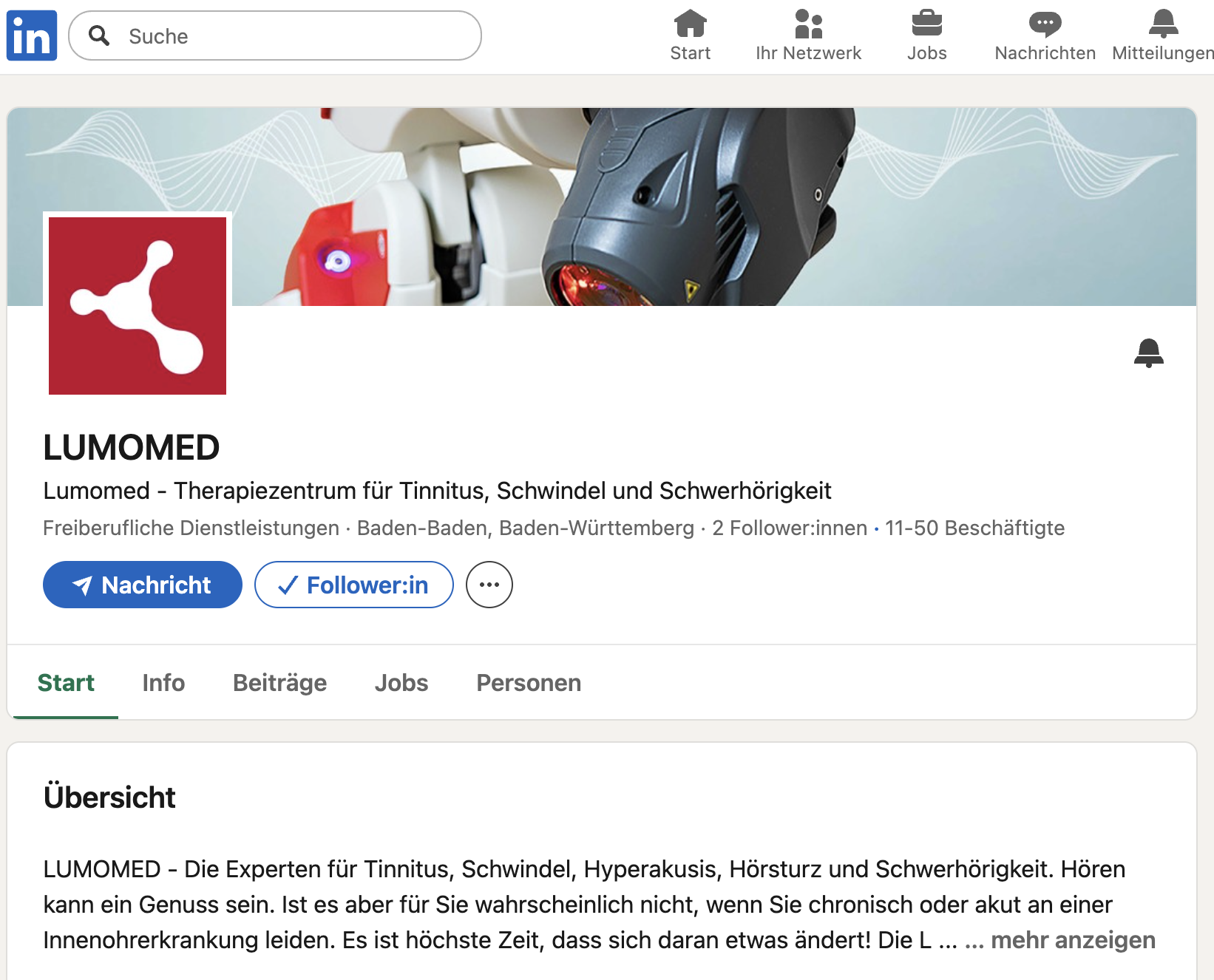Switch to the Info tab
The image size is (1214, 980).
pyautogui.click(x=163, y=682)
